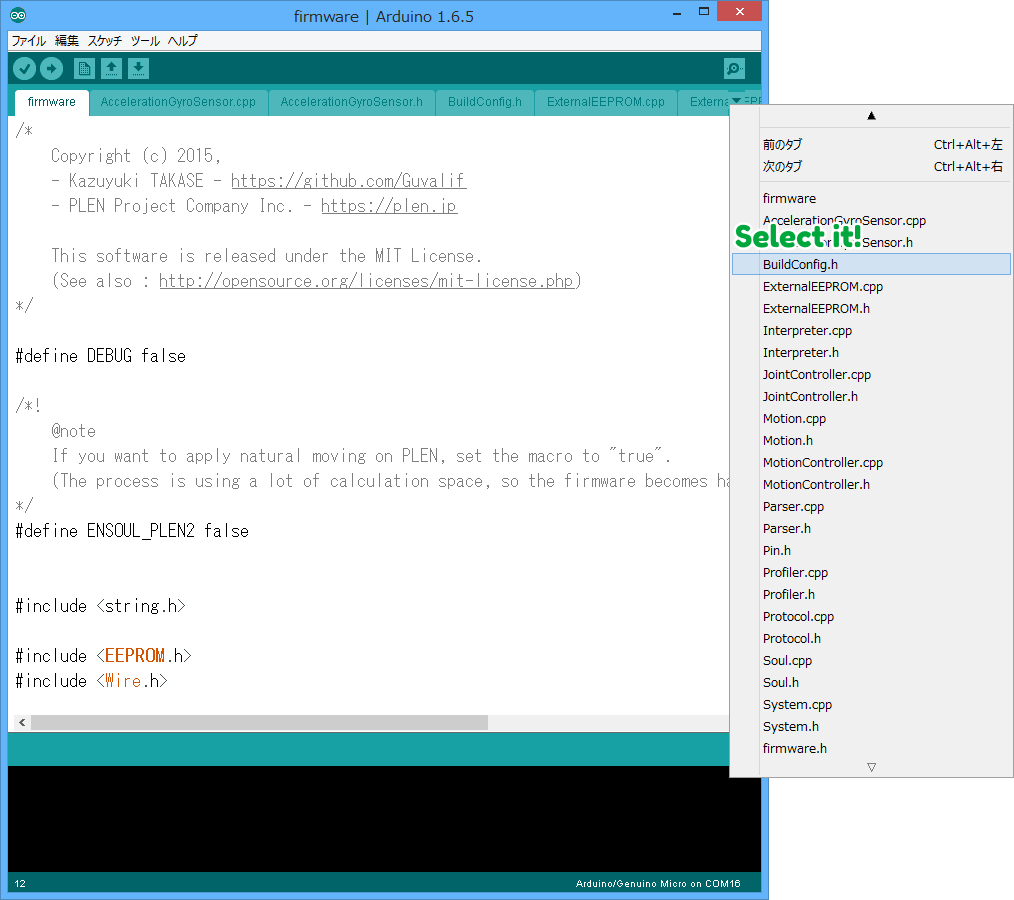The width and height of the screenshot is (1014, 900).
Task: Click the menu scroll-up arrow
Action: (871, 116)
